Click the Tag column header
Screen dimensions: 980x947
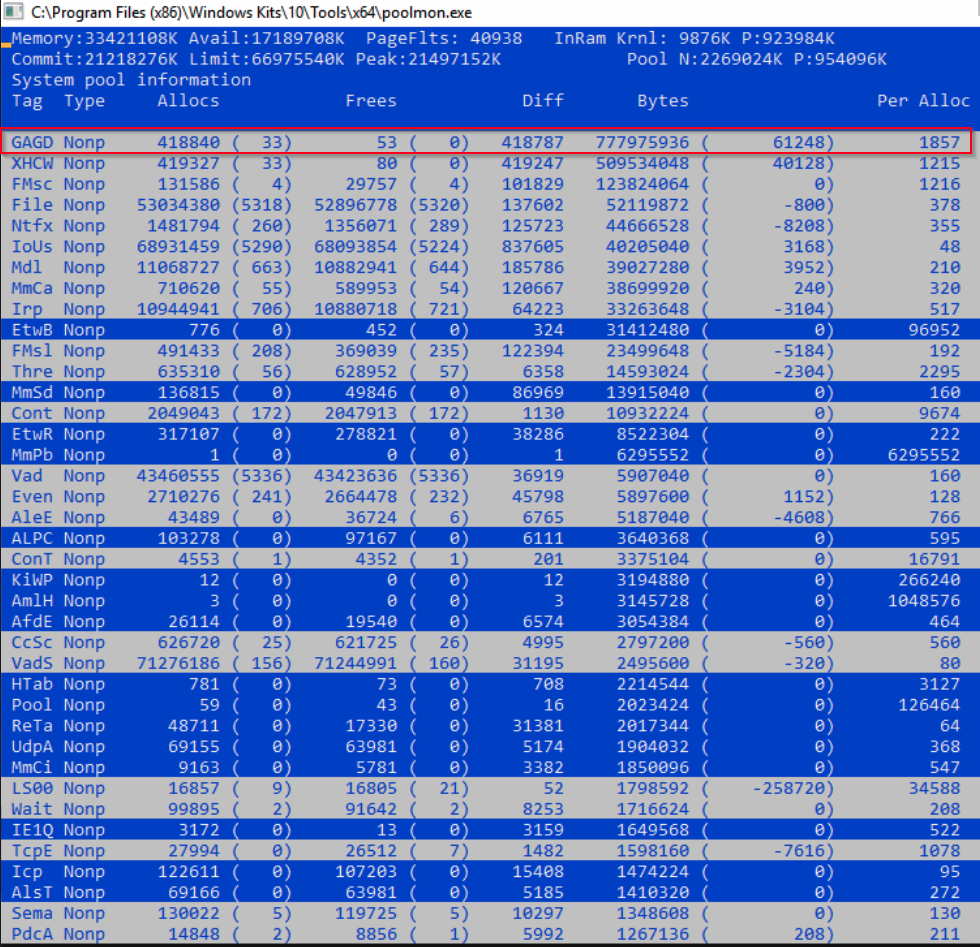tap(27, 100)
